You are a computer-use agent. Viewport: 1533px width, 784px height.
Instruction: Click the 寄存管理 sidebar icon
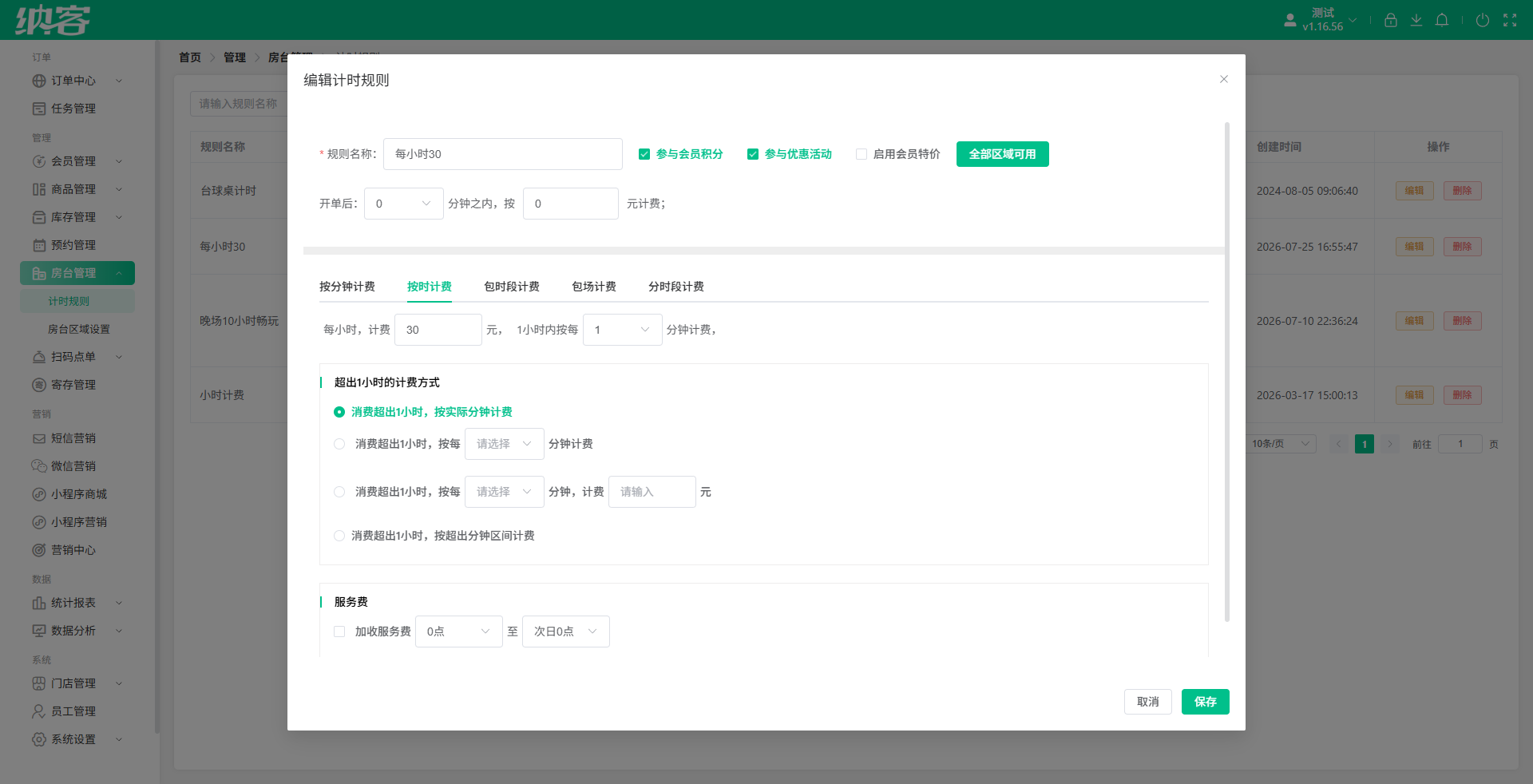coord(39,385)
